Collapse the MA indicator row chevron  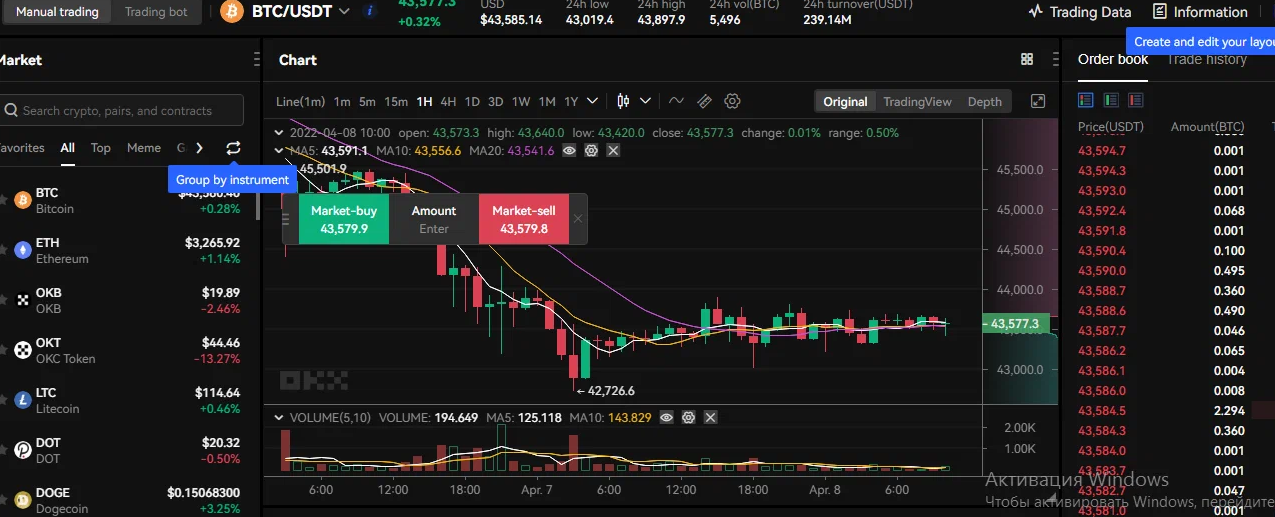278,150
